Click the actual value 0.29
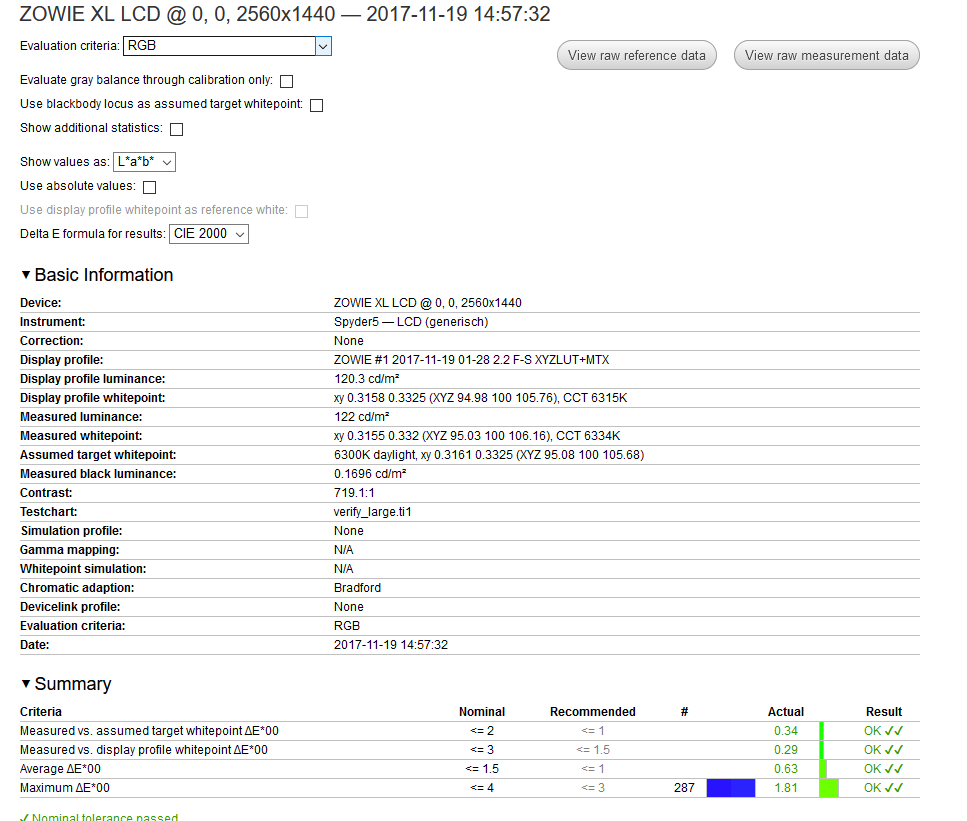The image size is (967, 821). 786,750
